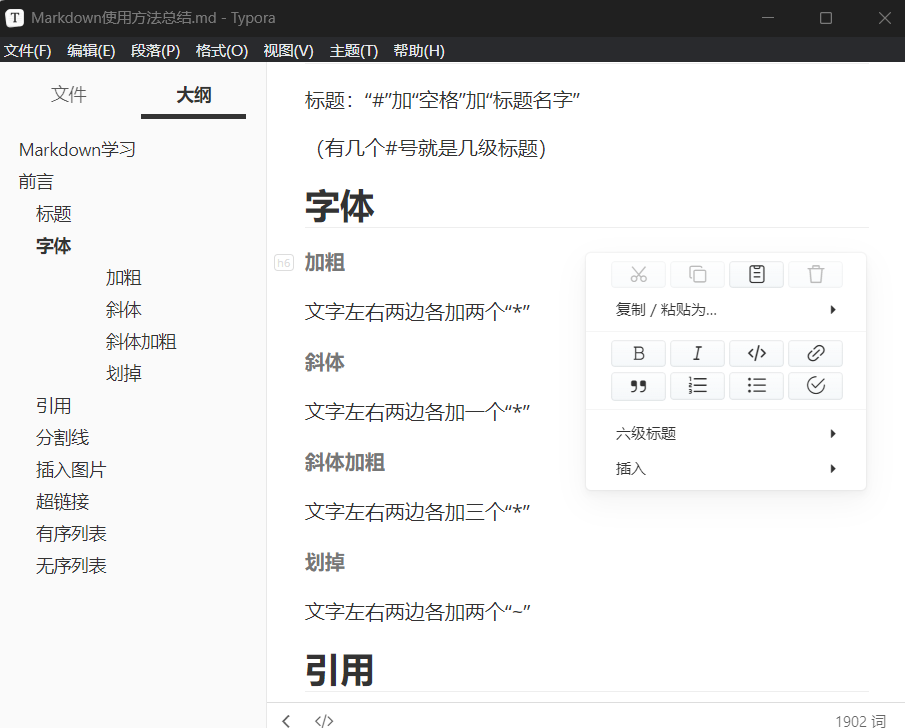
Task: Click the 1902 词 word count
Action: 860,721
